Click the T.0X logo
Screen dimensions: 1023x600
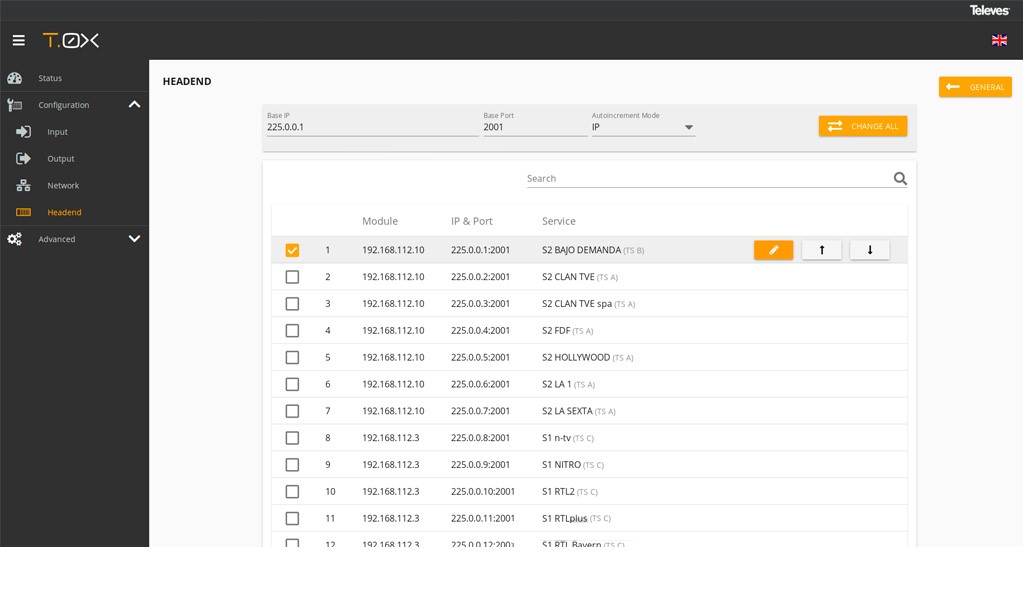70,40
